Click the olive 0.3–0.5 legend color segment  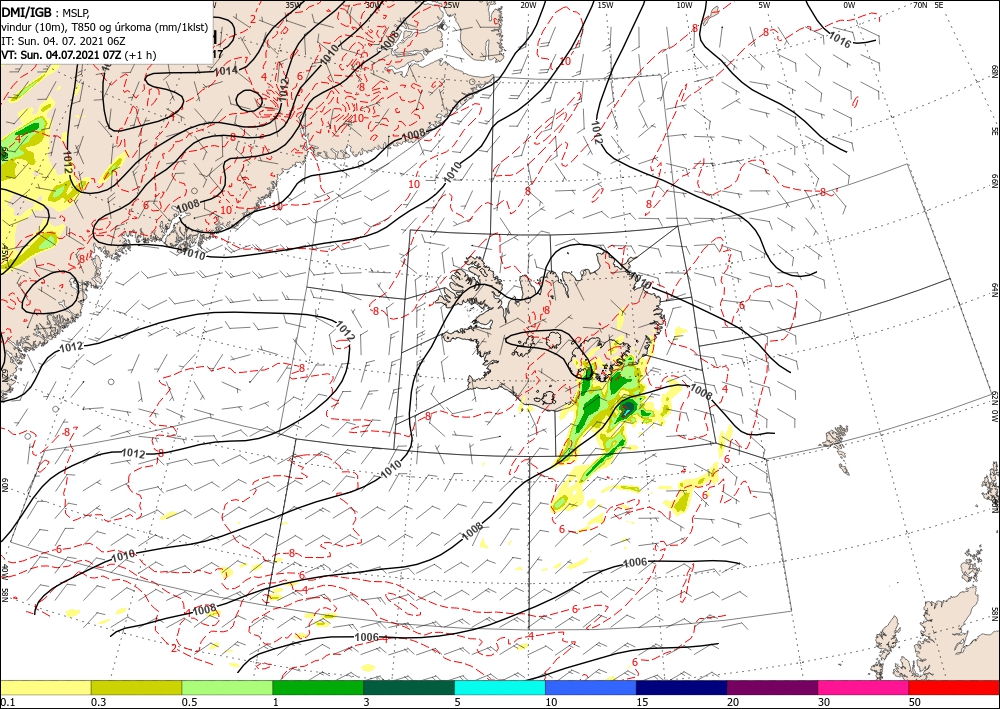click(136, 687)
